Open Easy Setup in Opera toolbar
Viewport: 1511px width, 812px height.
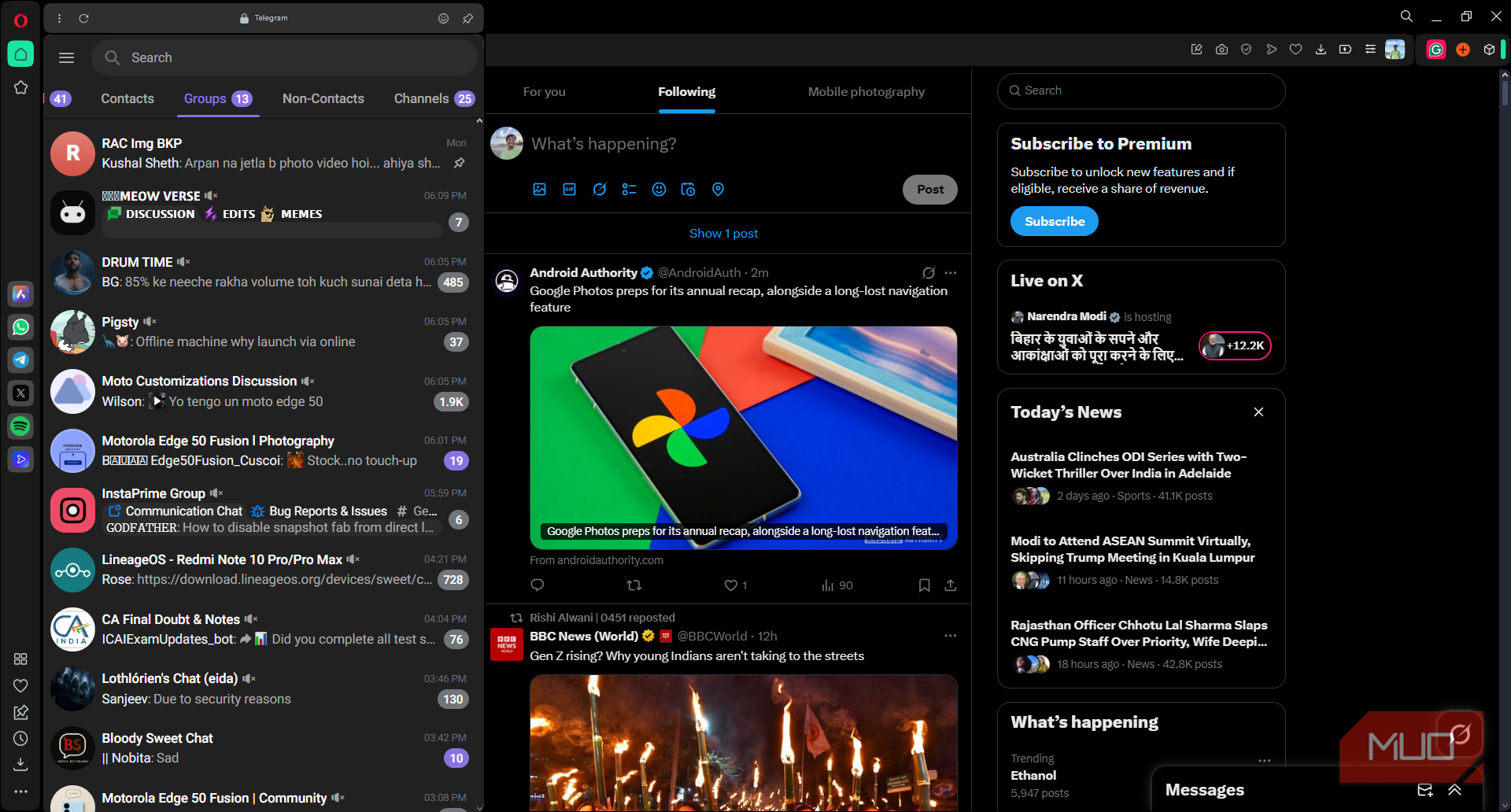point(1370,50)
